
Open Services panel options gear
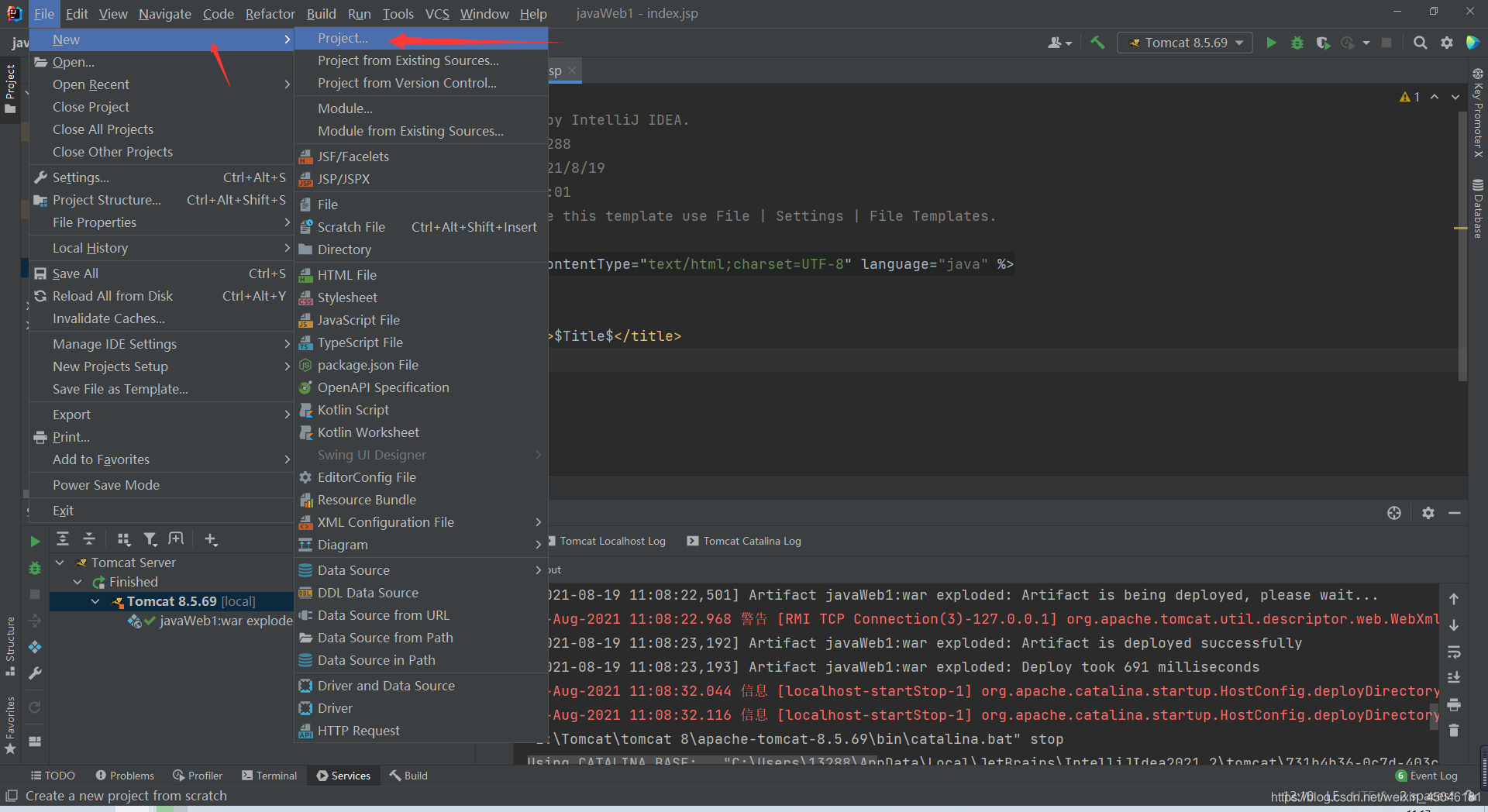click(1428, 513)
